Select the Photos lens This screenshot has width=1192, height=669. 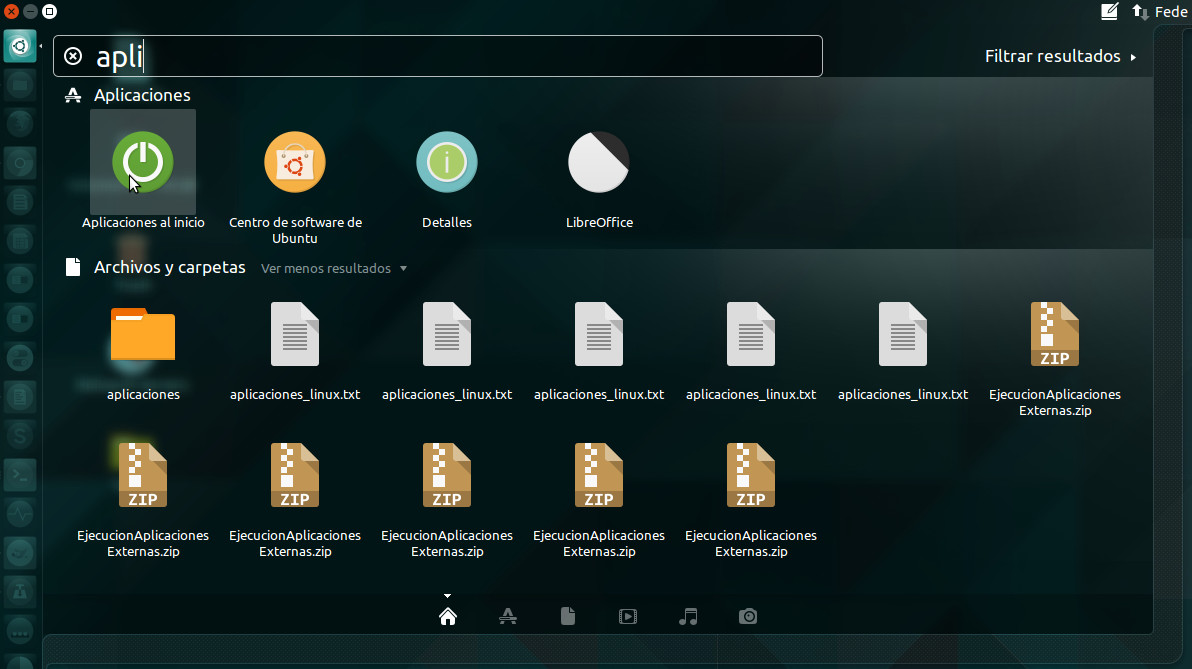[748, 616]
